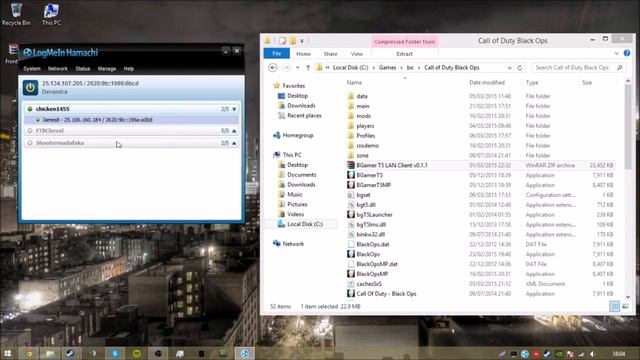Expand the ribbon with the chevron

pyautogui.click(x=616, y=53)
